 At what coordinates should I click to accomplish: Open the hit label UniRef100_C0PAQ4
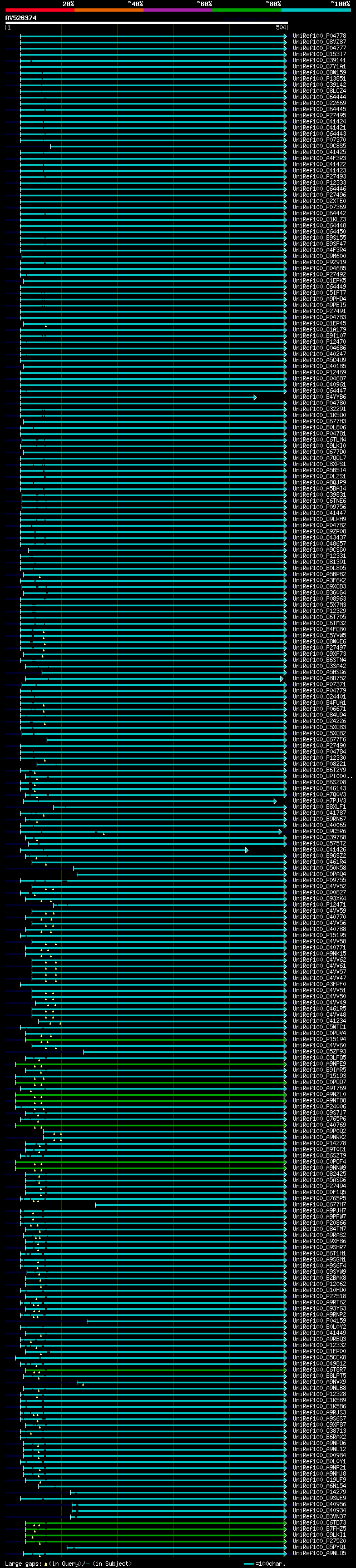coord(319,874)
